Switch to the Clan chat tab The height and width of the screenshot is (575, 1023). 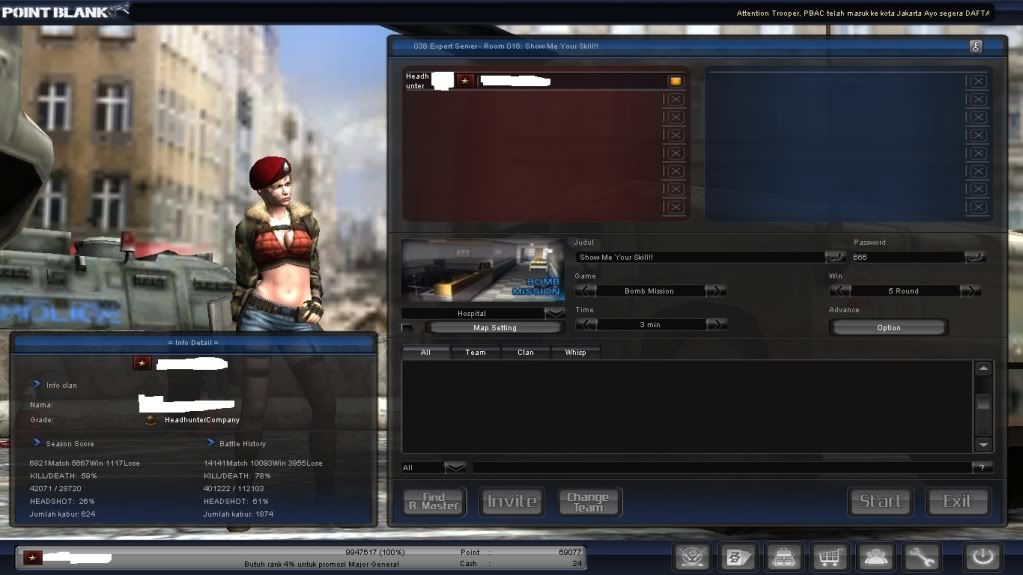[525, 352]
